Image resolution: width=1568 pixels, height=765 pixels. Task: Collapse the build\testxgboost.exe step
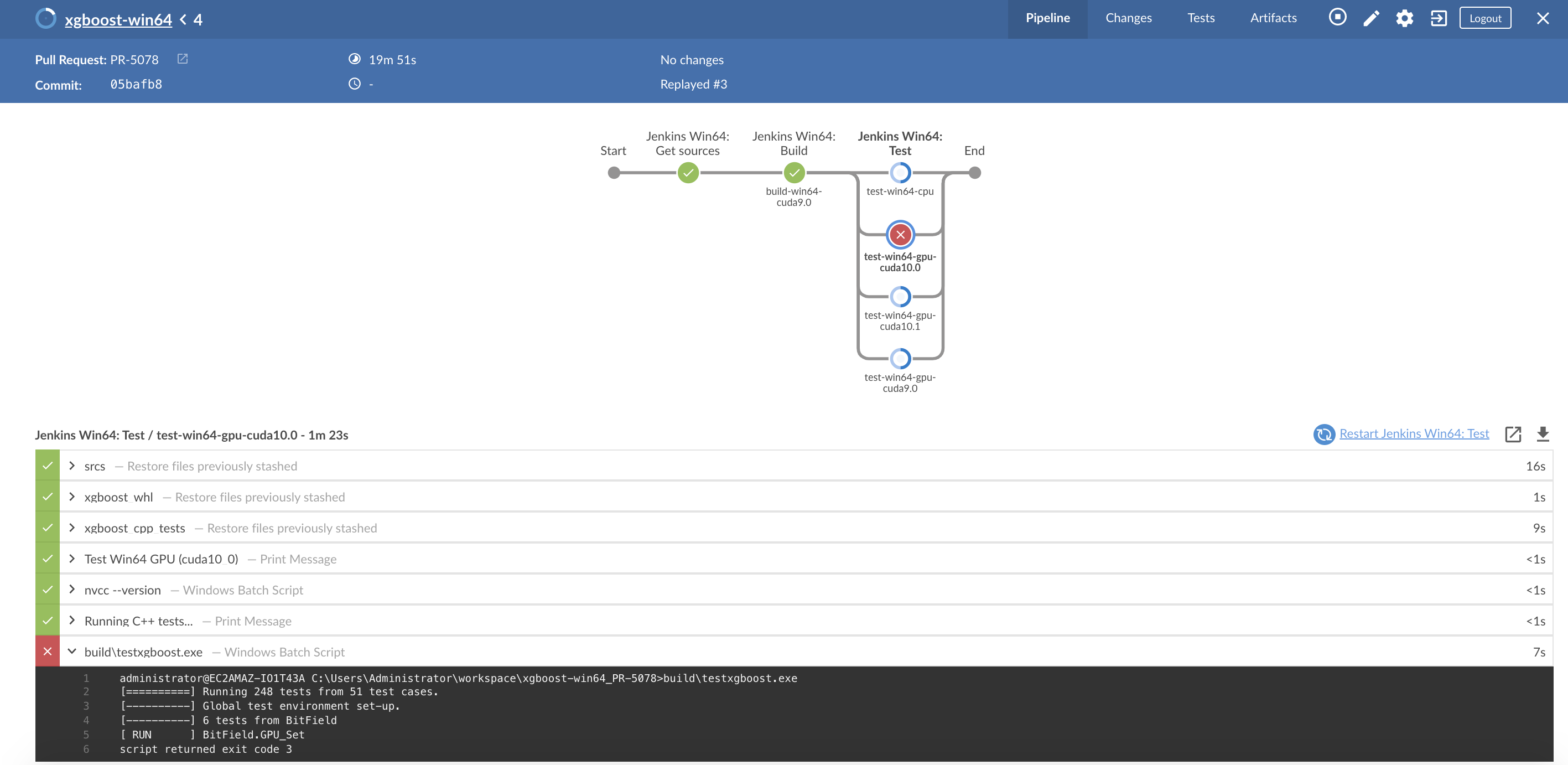pos(72,652)
